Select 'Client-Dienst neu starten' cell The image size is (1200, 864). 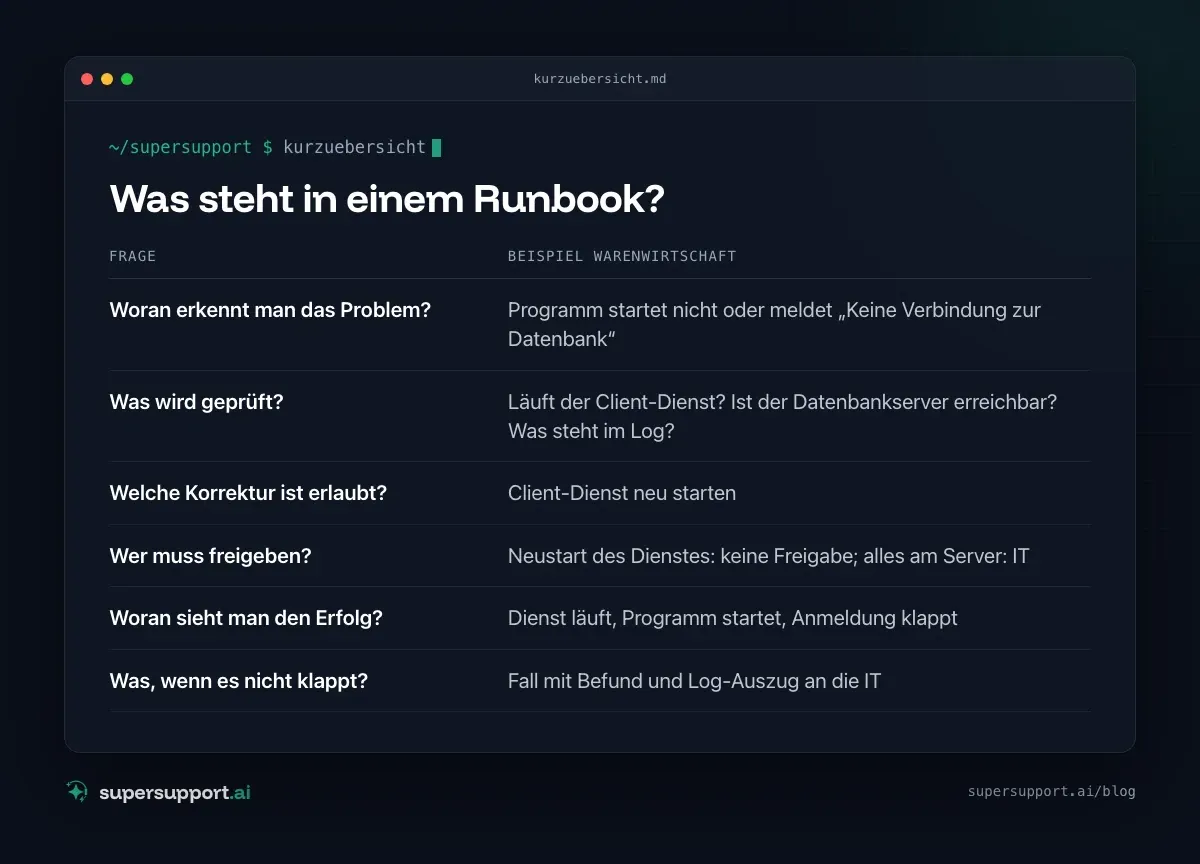point(622,493)
